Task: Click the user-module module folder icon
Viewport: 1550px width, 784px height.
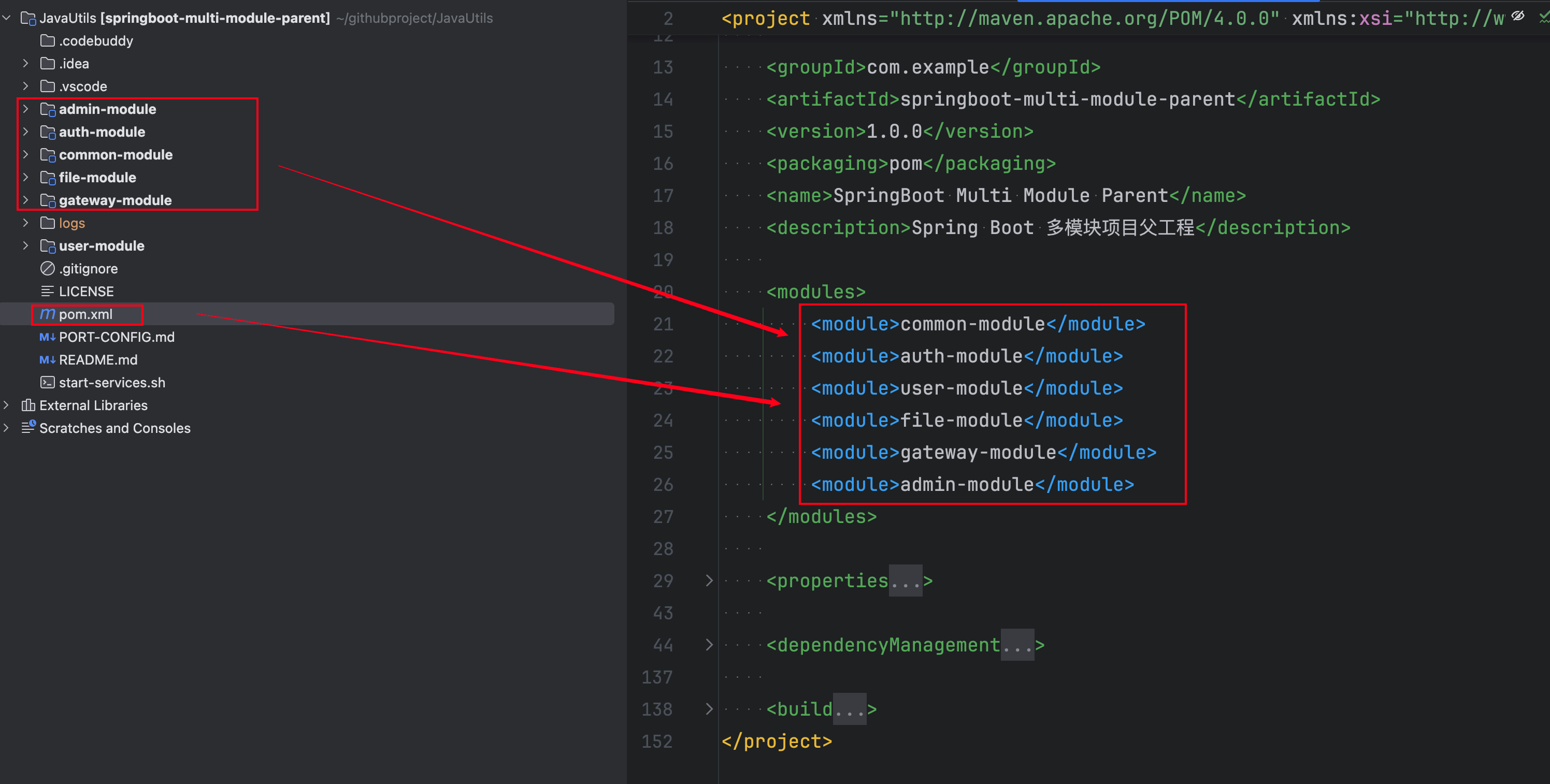Action: (x=48, y=246)
